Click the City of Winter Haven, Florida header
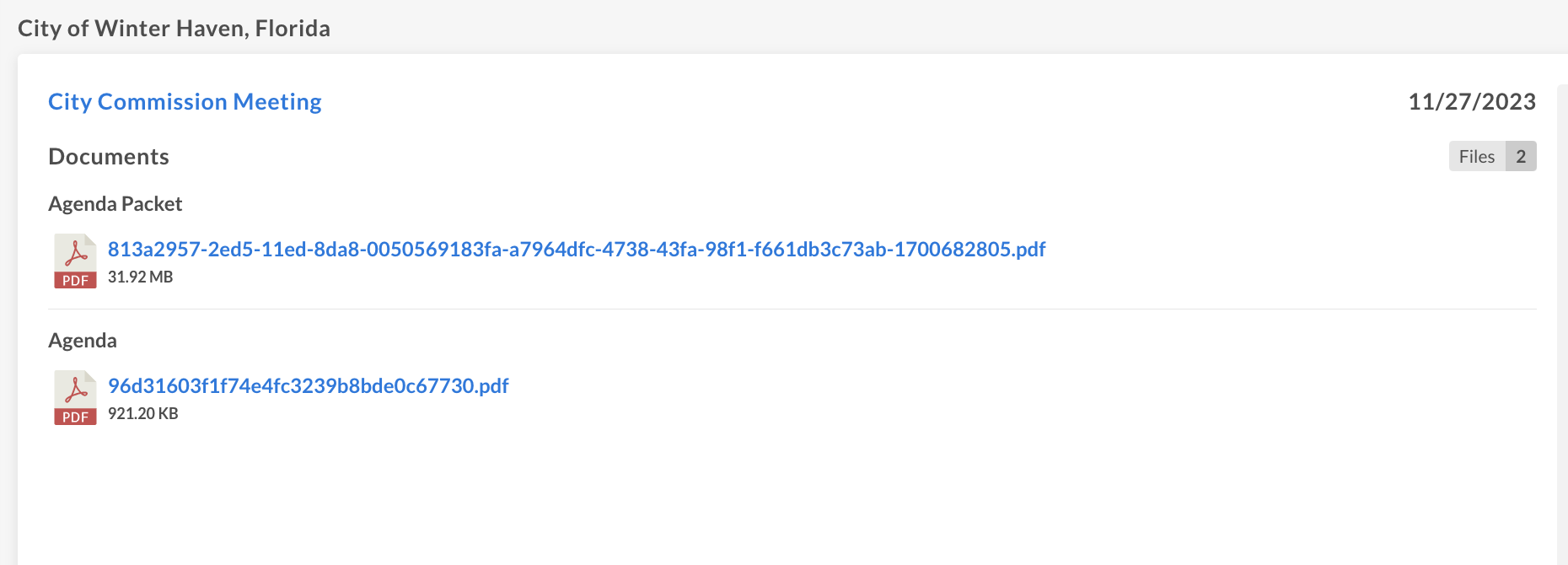Screen dimensions: 1568x565 pos(174,28)
